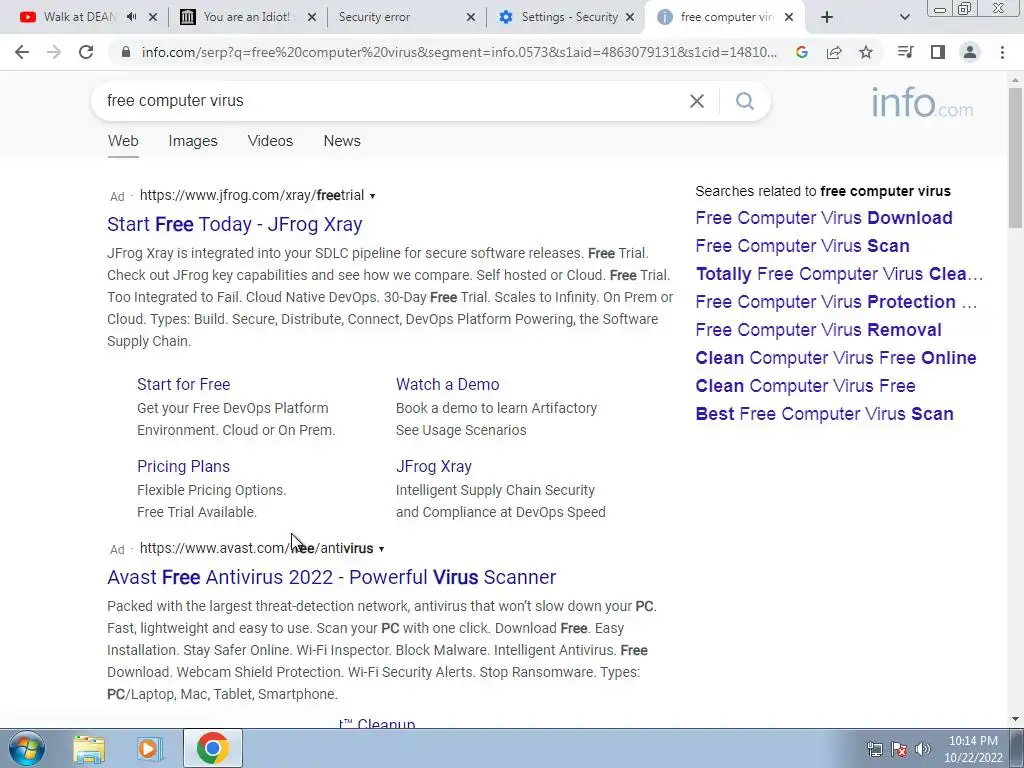Open 'Best Free Computer Virus Scan' search
Viewport: 1024px width, 768px height.
point(824,415)
